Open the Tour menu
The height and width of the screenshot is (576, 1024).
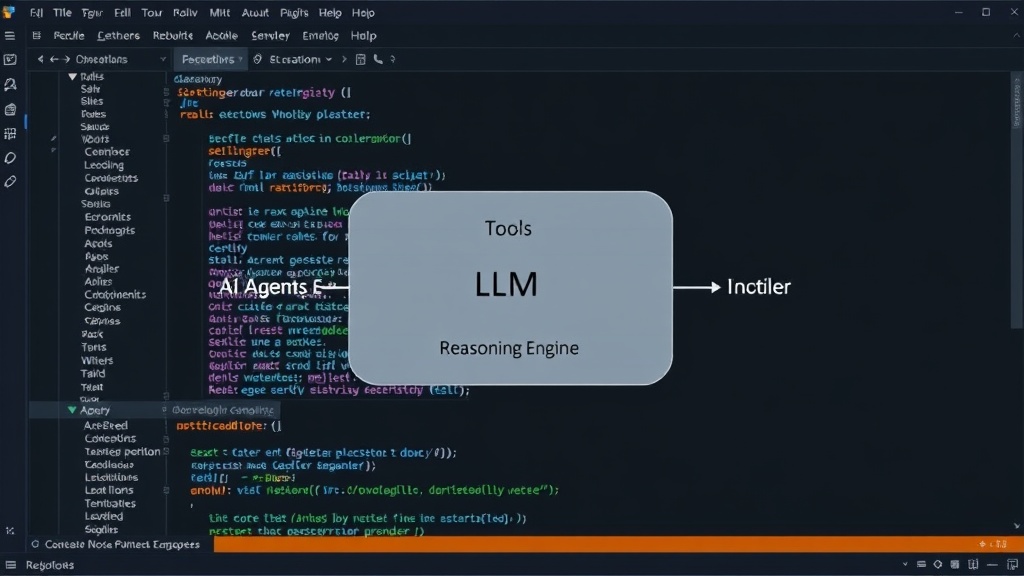pos(152,12)
